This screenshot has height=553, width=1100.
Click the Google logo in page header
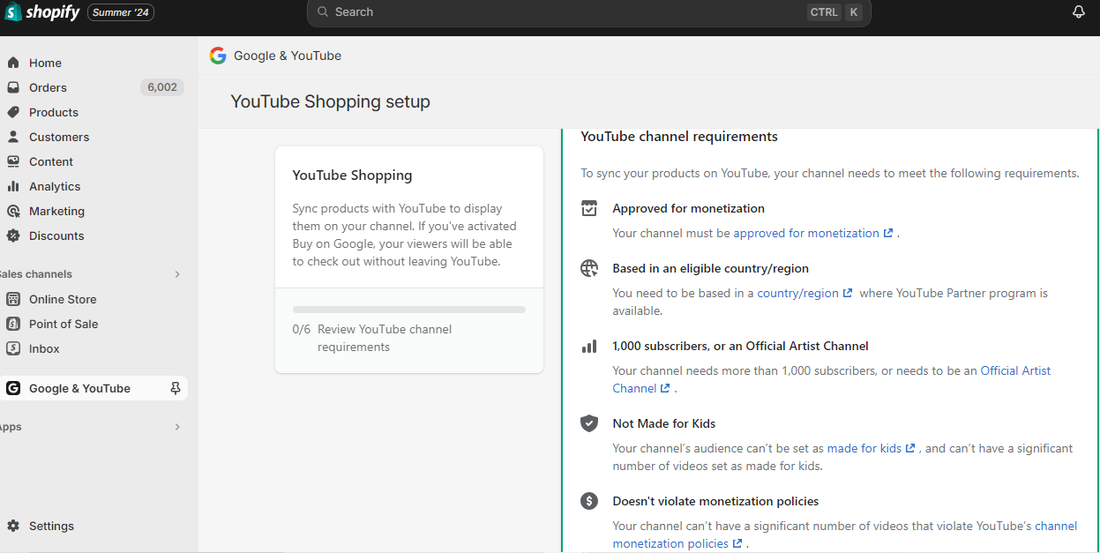click(217, 56)
